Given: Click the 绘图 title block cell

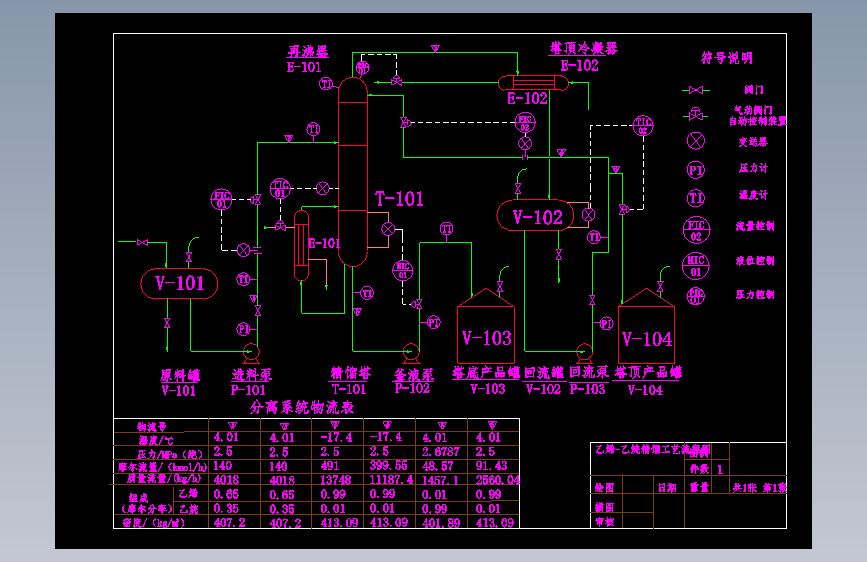Looking at the screenshot, I should (x=604, y=488).
